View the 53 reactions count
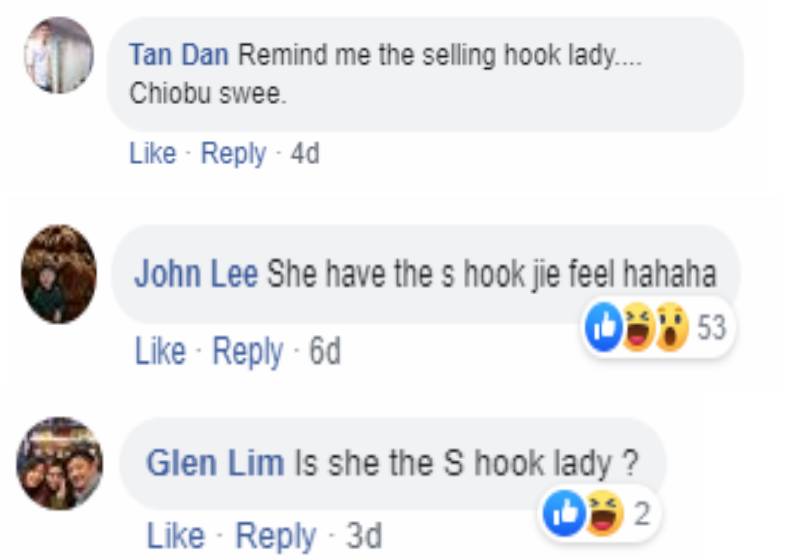Image resolution: width=800 pixels, height=560 pixels. (x=711, y=327)
